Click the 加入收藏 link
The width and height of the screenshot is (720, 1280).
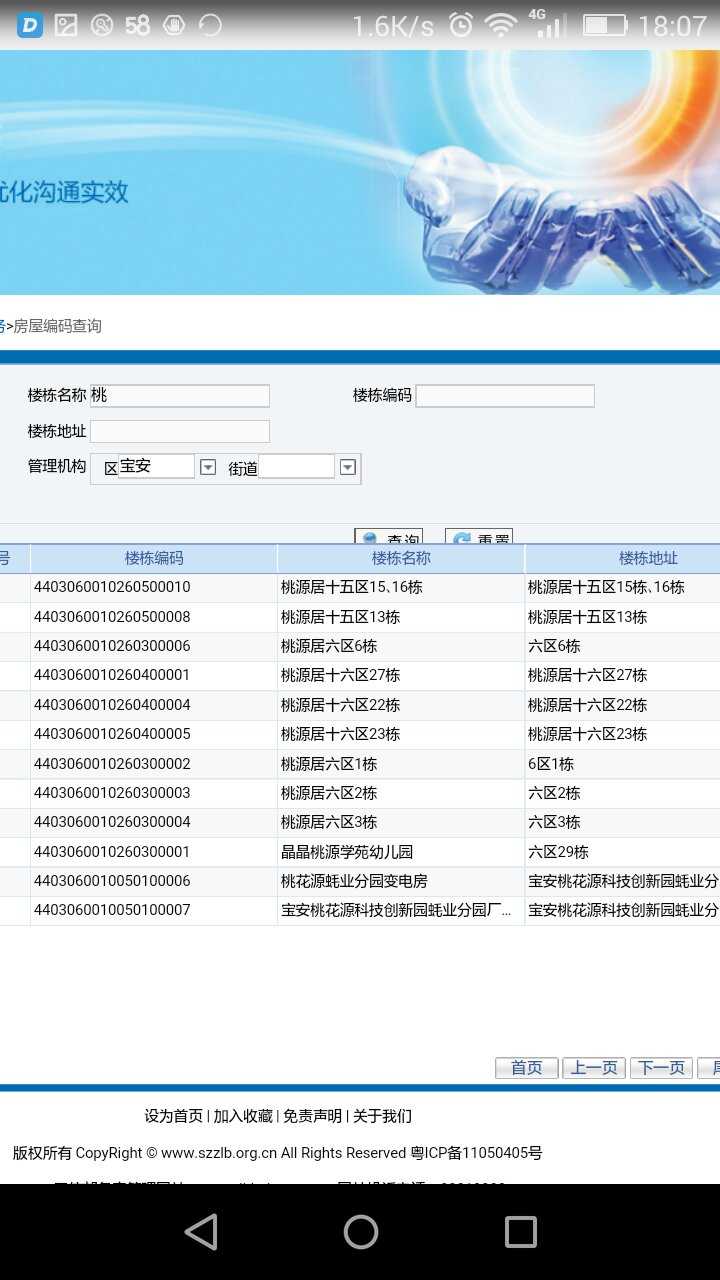(243, 1116)
